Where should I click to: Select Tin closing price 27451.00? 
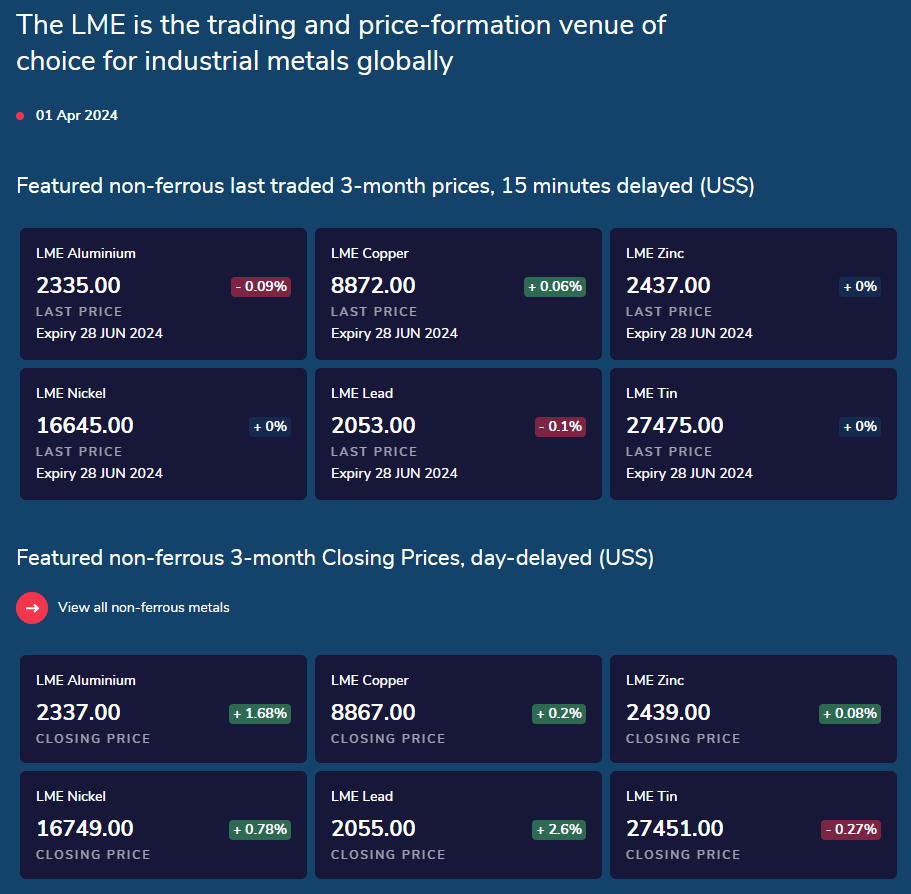tap(675, 828)
